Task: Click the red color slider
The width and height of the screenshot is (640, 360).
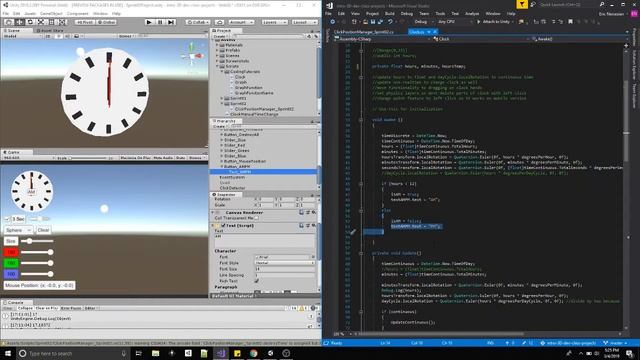Action: 37,252
